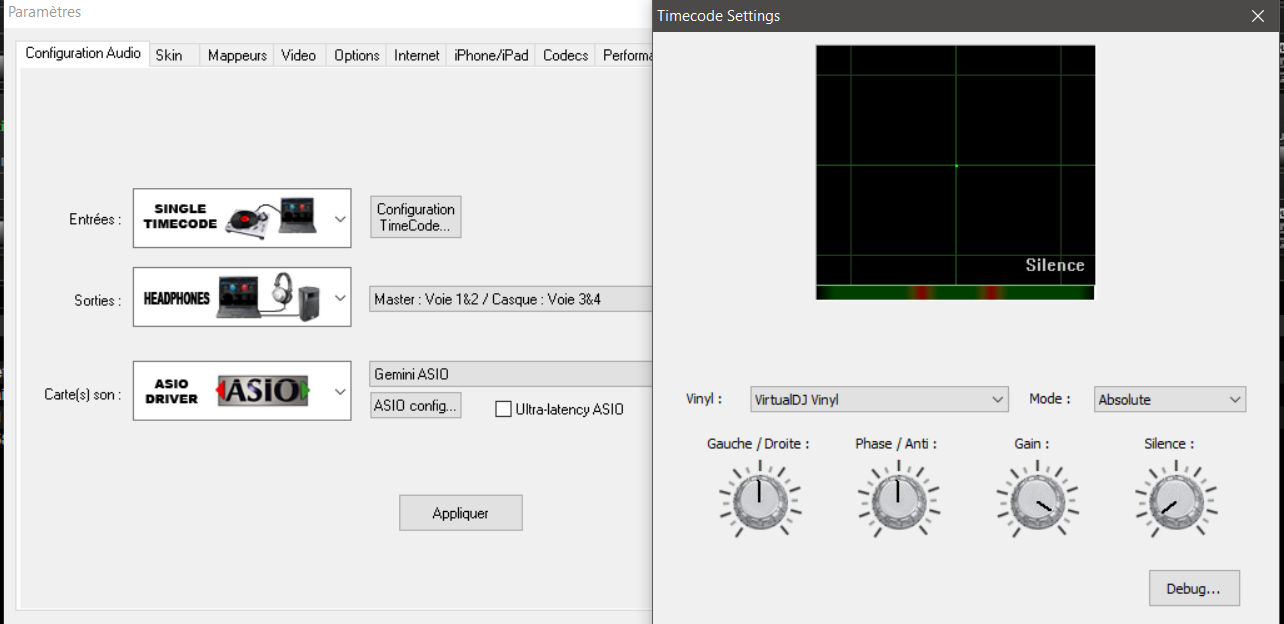The height and width of the screenshot is (624, 1284).
Task: Click the Debug button
Action: point(1194,589)
